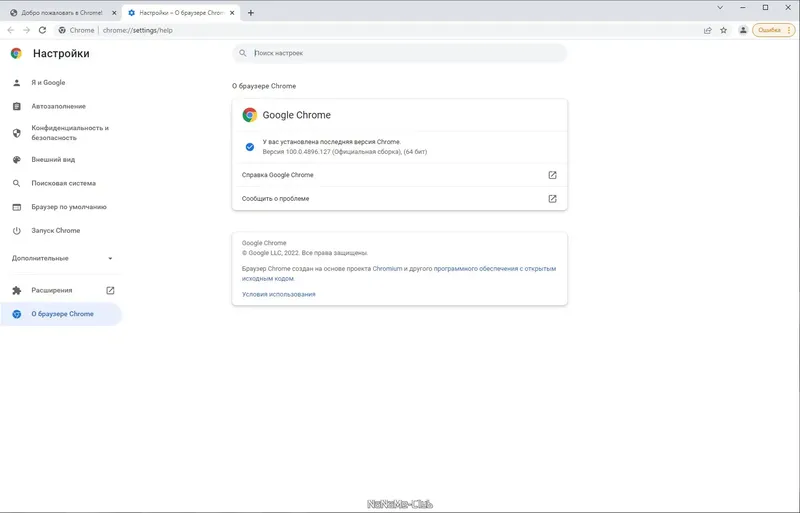The image size is (800, 513).
Task: Open Браузер по умолчанию section
Action: (x=61, y=207)
